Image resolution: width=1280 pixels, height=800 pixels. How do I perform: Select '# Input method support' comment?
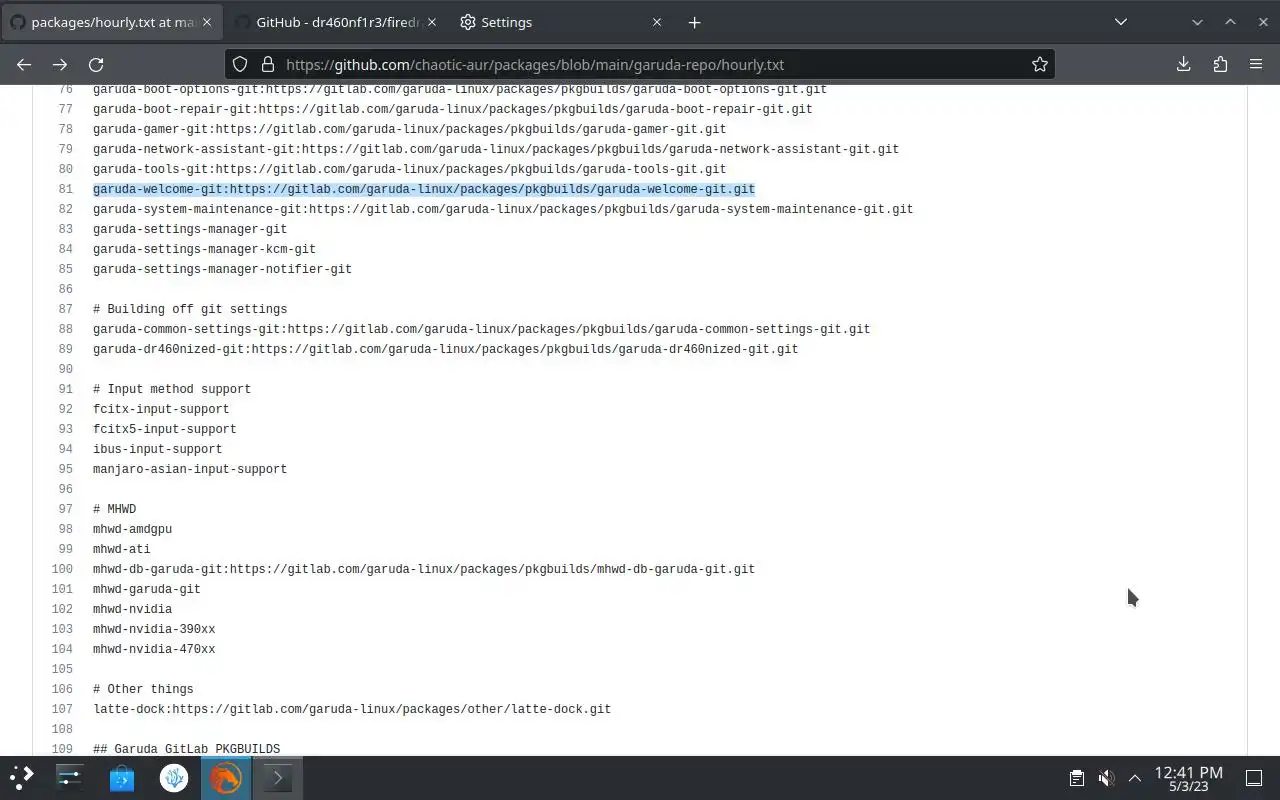point(172,389)
